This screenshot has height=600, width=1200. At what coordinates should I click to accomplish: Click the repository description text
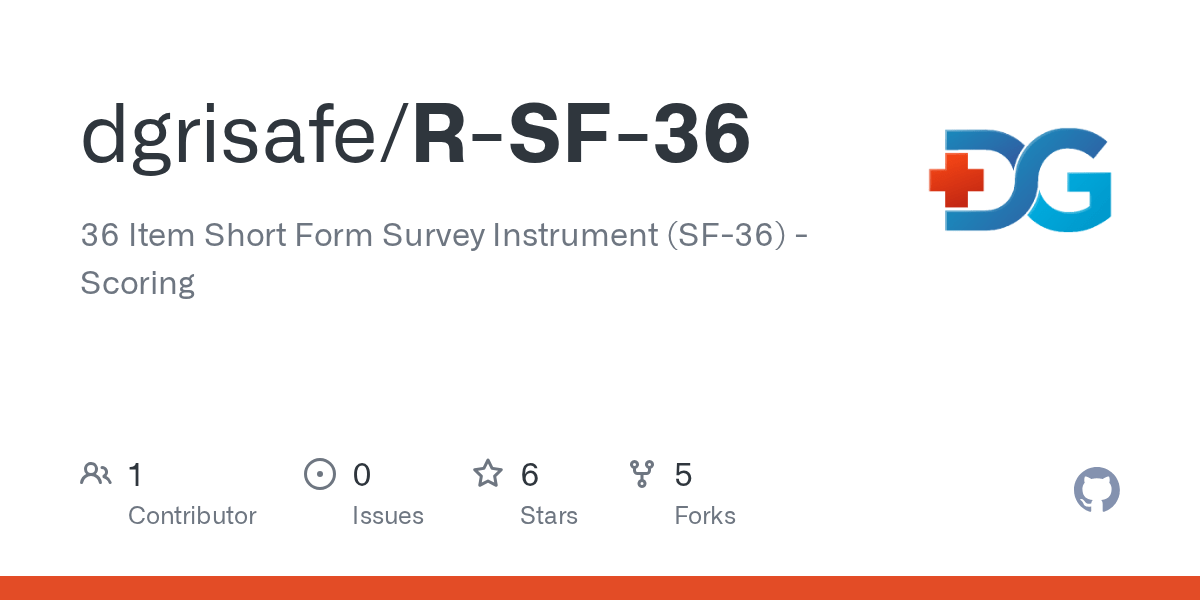[x=445, y=259]
